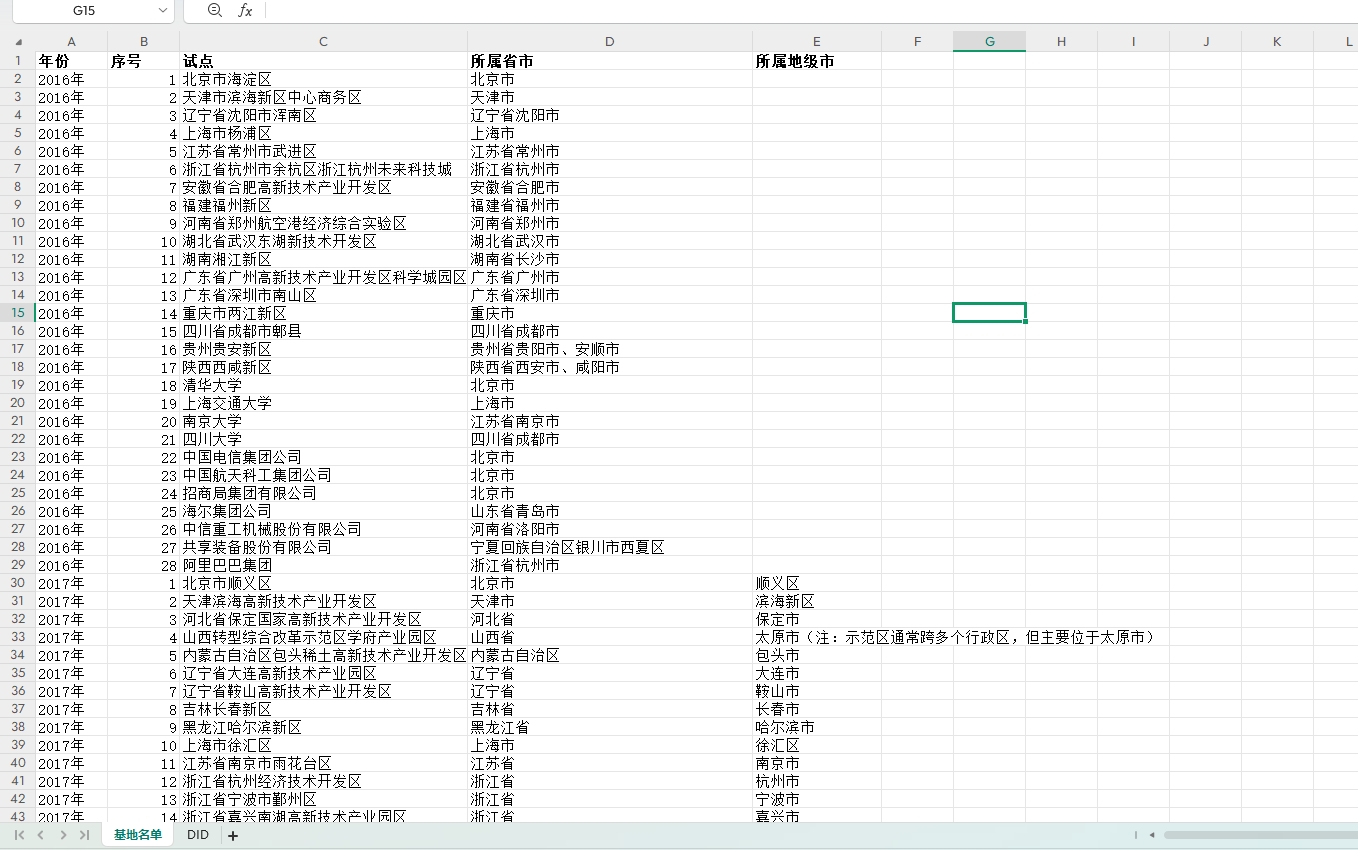Add a new sheet with the plus icon
The image size is (1358, 850).
coord(233,836)
